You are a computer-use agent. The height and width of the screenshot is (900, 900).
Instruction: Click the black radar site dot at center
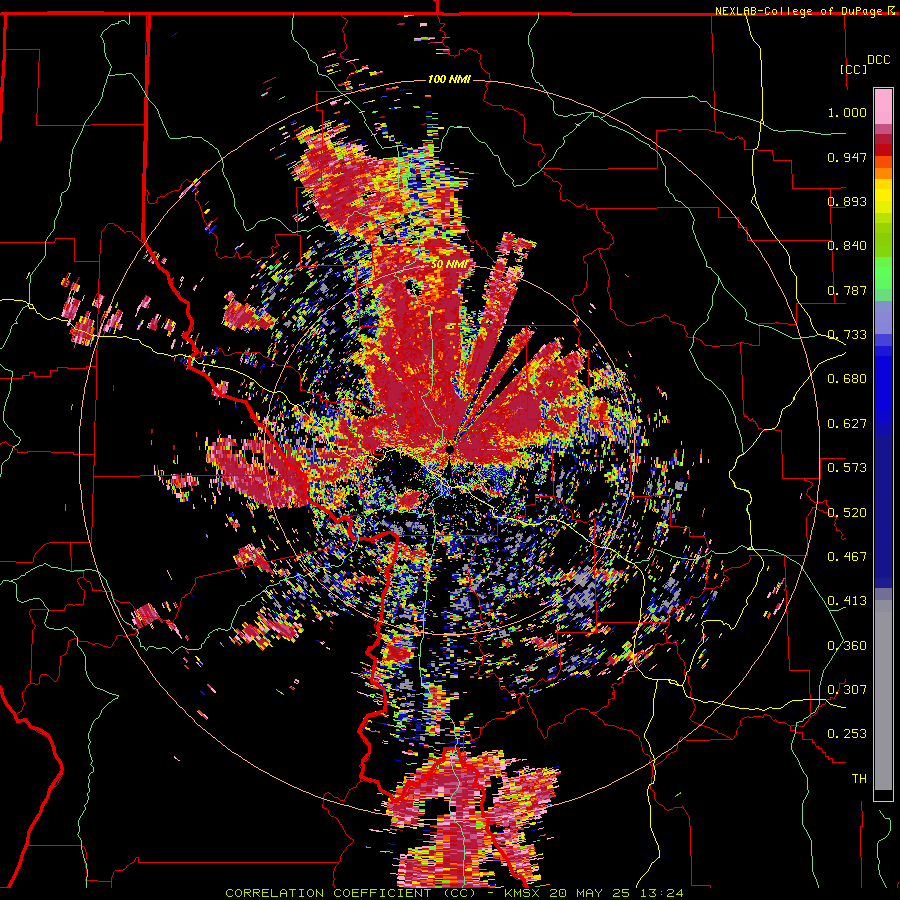449,449
